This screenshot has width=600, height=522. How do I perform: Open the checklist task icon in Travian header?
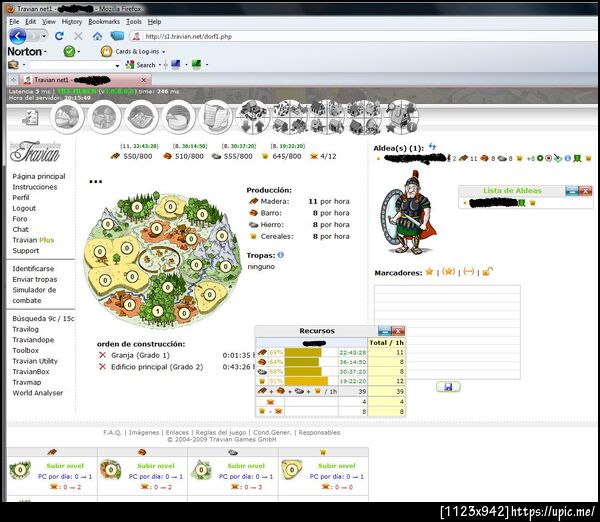pyautogui.click(x=30, y=117)
